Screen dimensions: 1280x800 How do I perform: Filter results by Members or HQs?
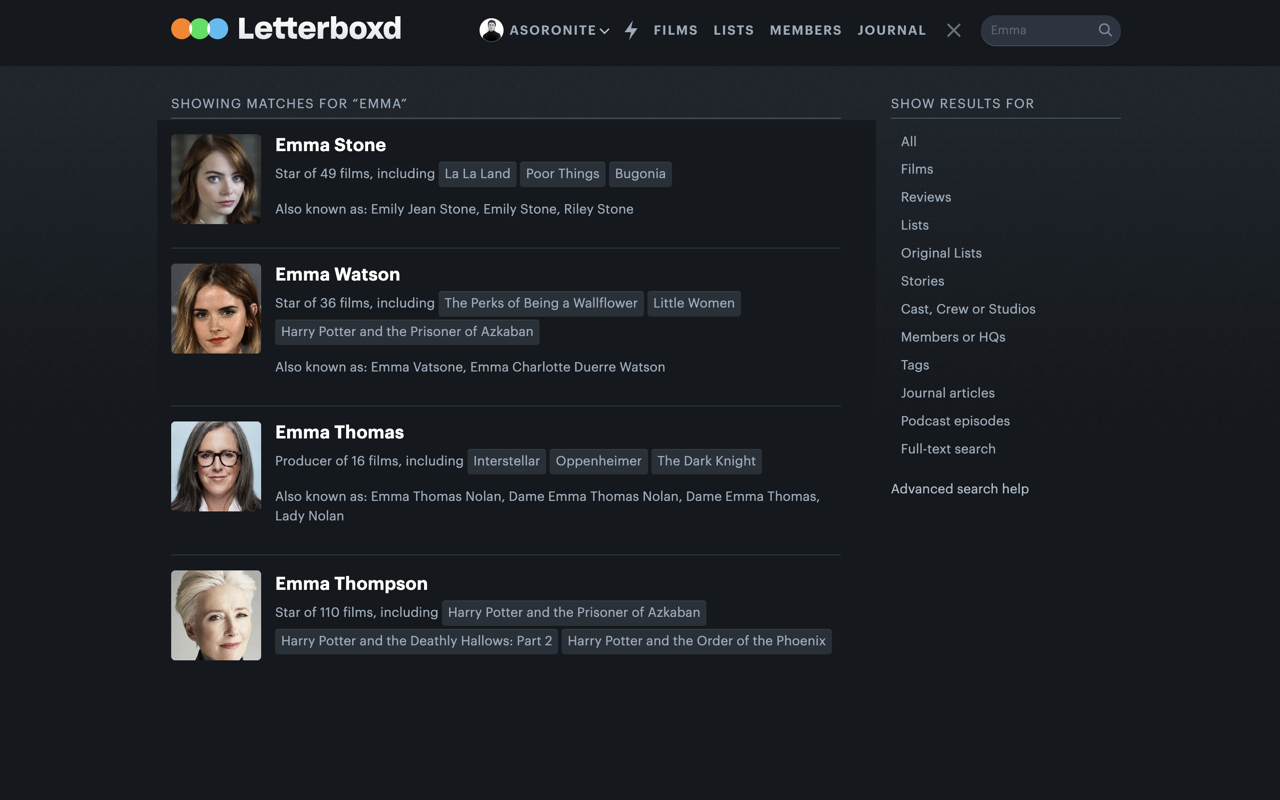coord(953,338)
